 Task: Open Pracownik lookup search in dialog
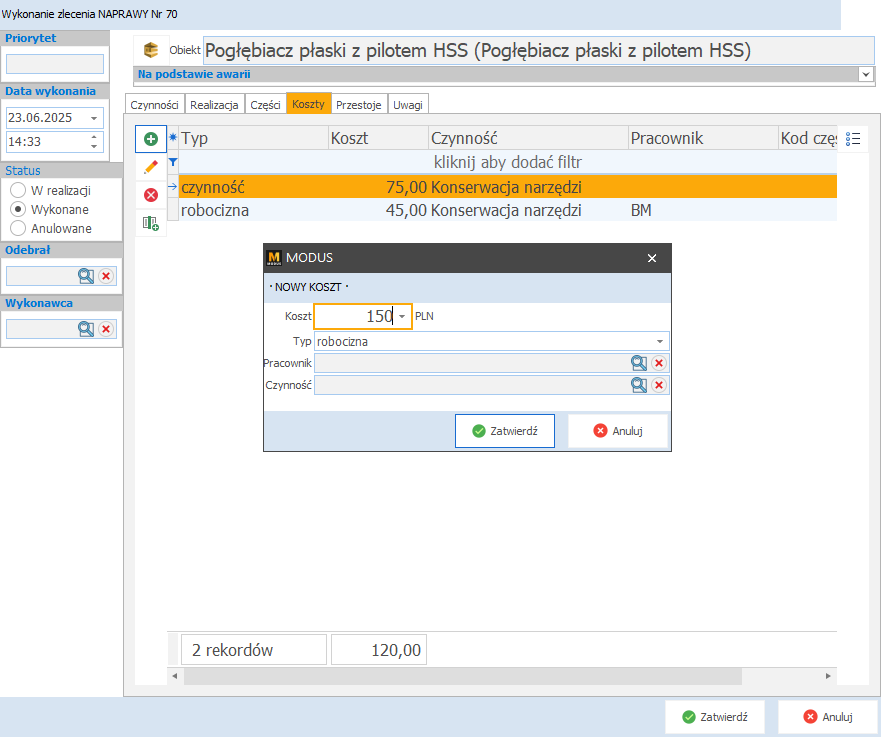tap(638, 363)
